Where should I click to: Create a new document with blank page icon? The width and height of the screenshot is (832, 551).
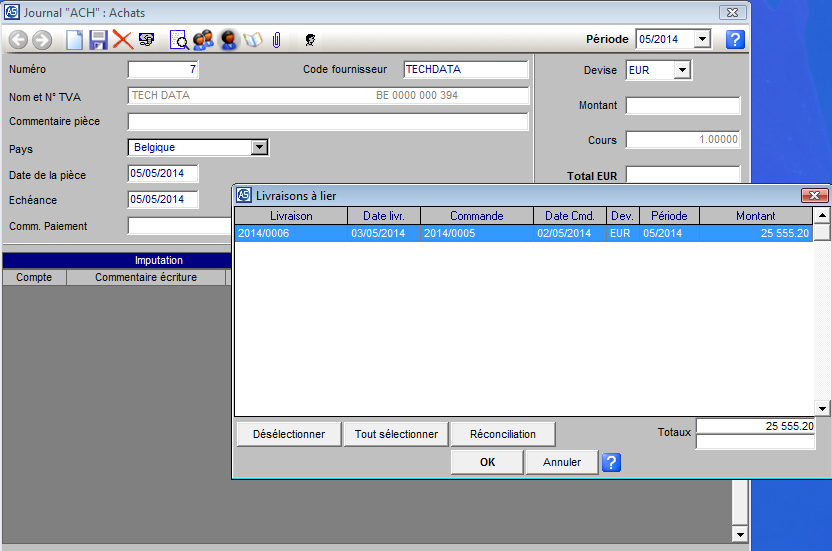pyautogui.click(x=74, y=40)
